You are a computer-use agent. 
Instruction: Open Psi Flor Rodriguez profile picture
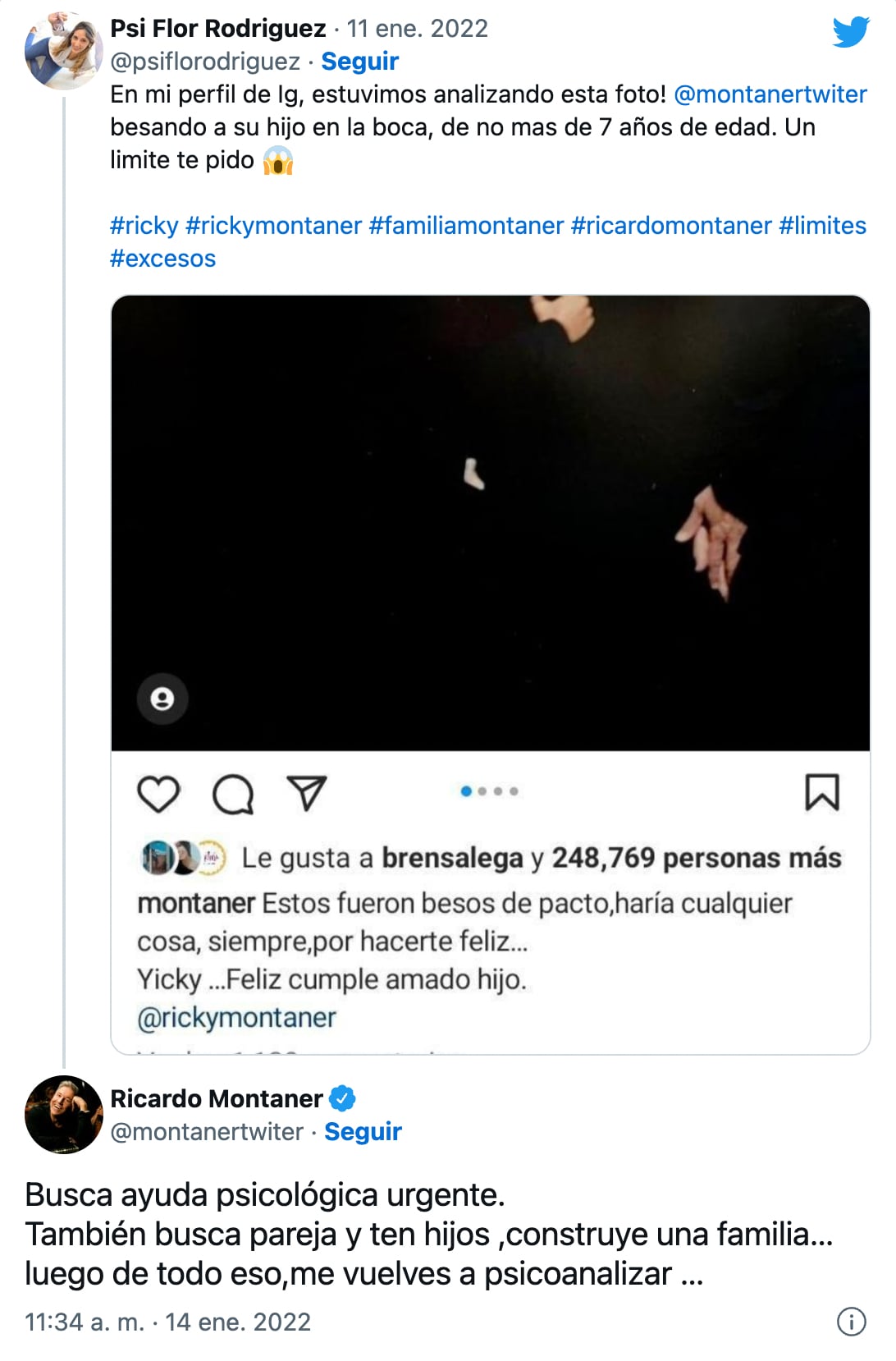(x=63, y=51)
